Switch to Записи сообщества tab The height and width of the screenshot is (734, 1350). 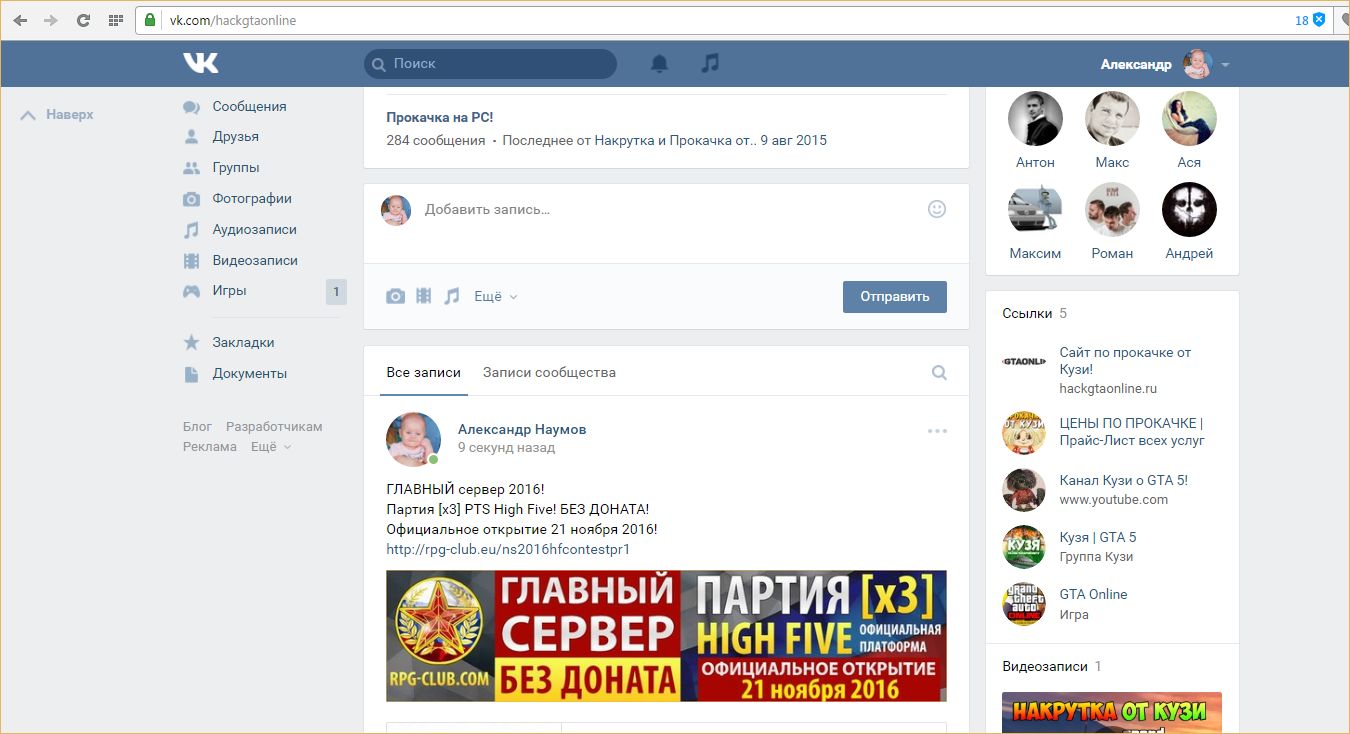(x=549, y=373)
